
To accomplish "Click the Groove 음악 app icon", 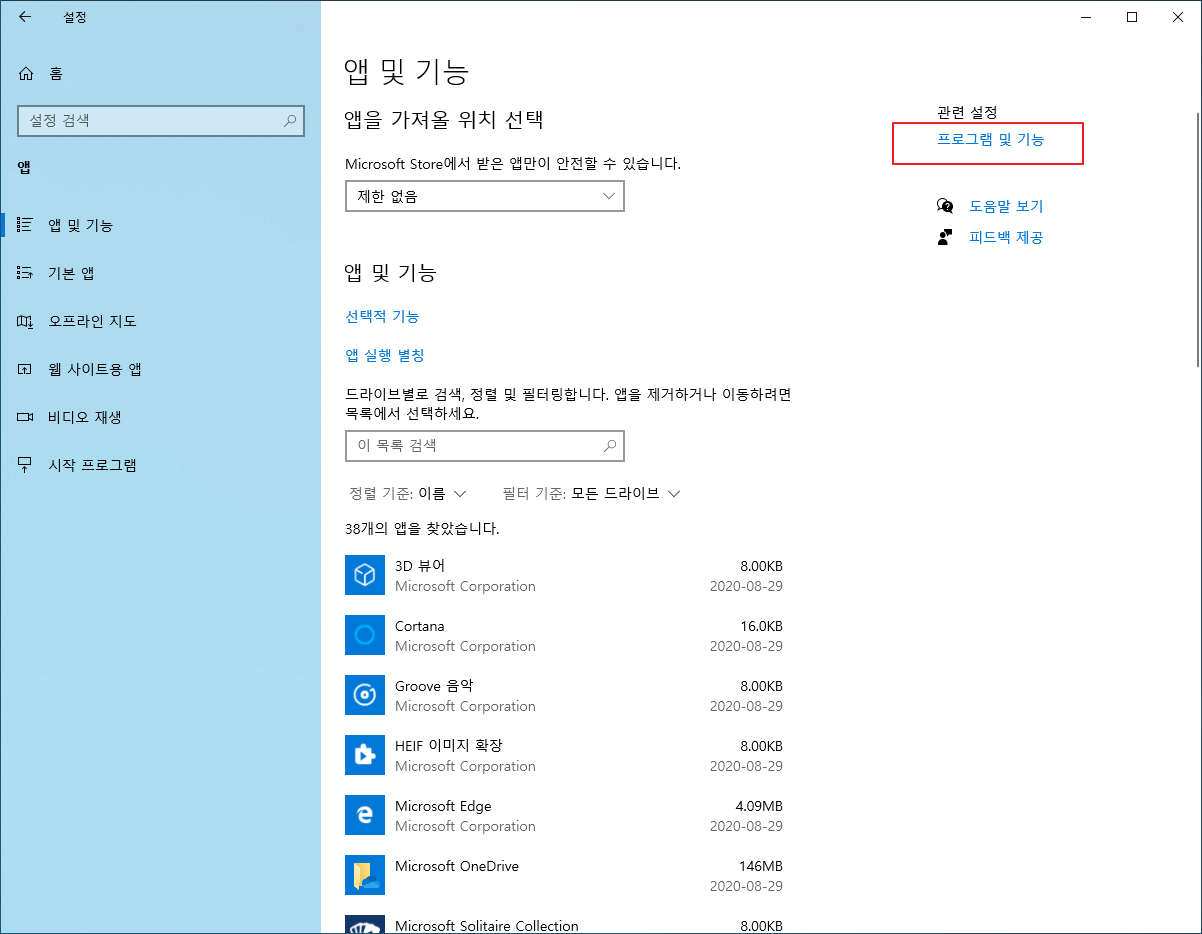I will 365,695.
